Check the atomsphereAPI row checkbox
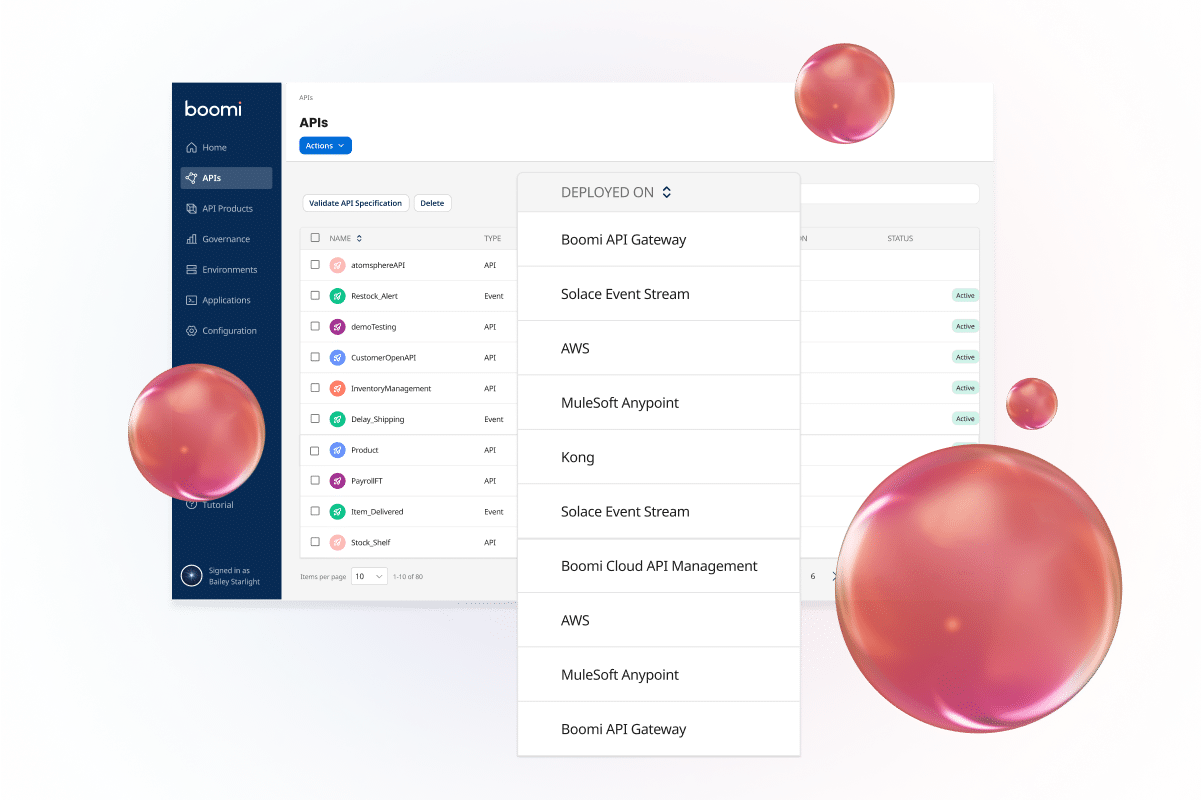 [x=315, y=265]
